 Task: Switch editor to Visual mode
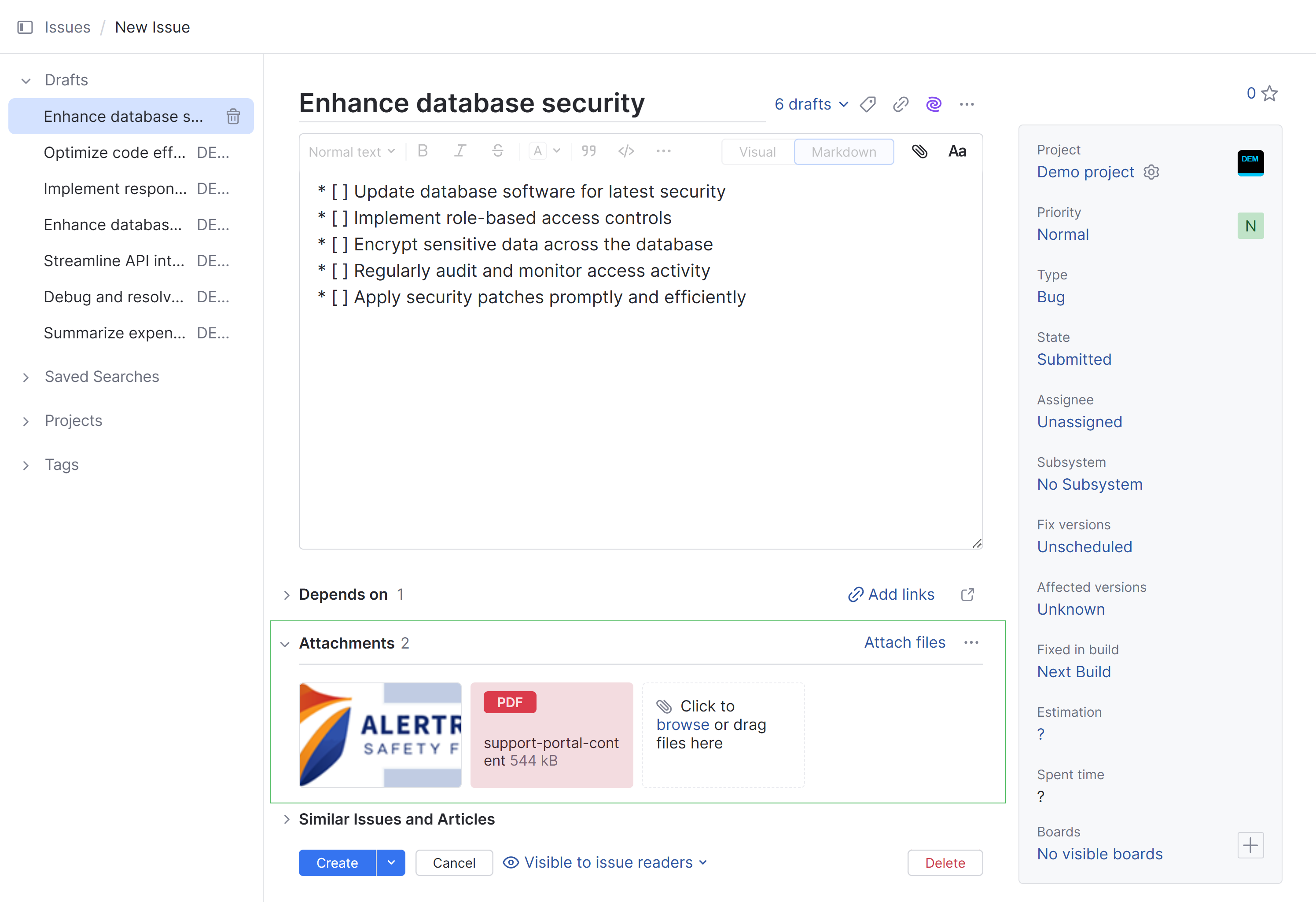point(757,152)
